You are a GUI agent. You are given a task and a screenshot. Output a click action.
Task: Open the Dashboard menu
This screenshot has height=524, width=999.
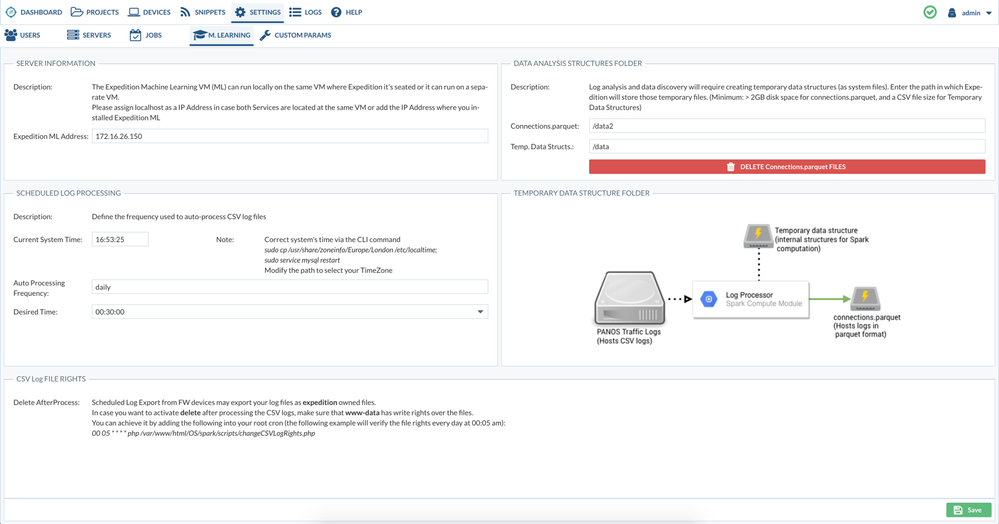(33, 12)
